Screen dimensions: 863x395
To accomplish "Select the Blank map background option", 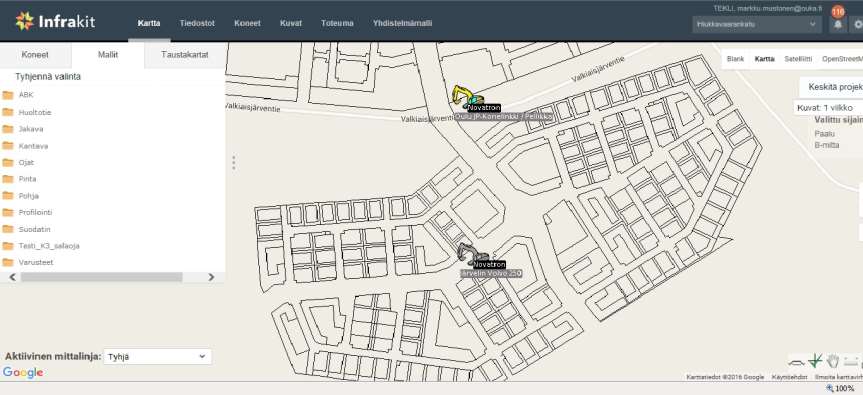I will pos(735,59).
